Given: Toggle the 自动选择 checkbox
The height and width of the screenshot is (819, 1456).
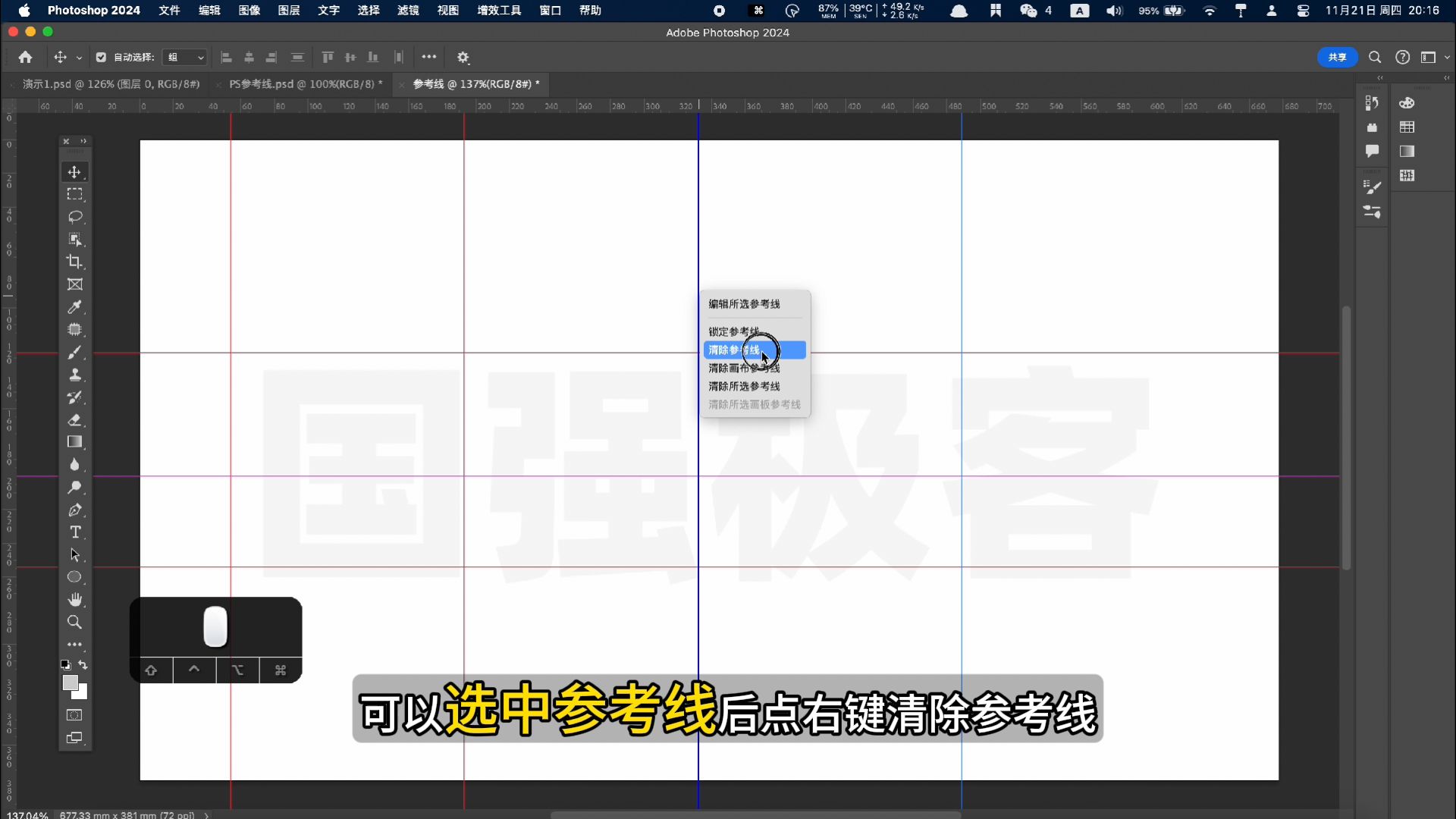Looking at the screenshot, I should 101,57.
